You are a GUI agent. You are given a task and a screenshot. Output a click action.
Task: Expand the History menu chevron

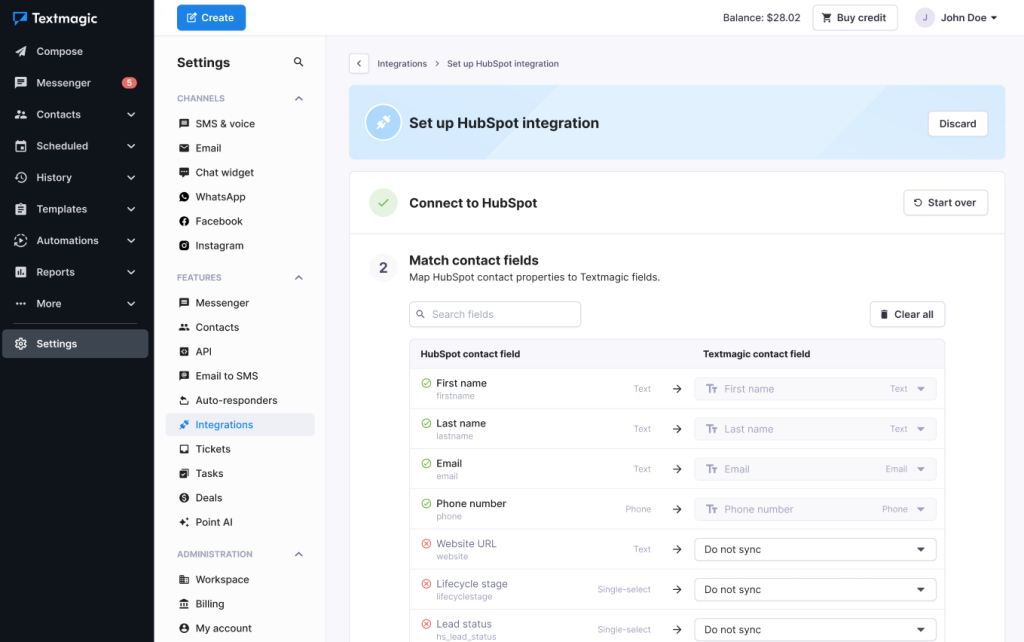(x=131, y=178)
